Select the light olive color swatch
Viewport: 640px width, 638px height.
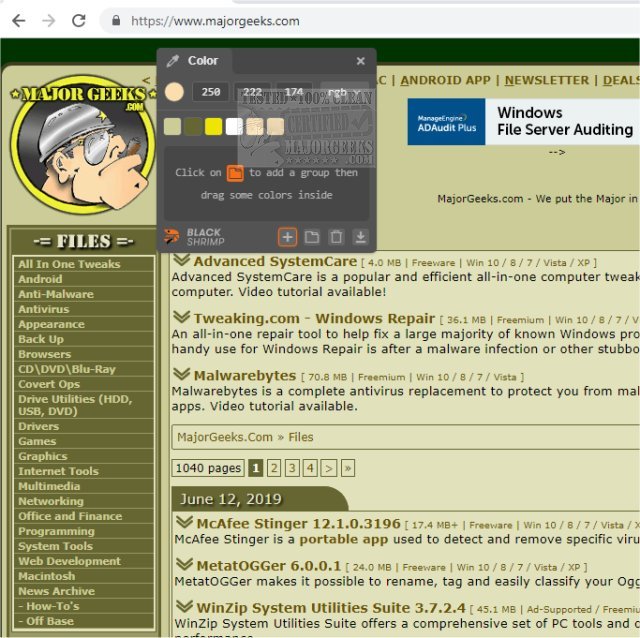pyautogui.click(x=172, y=127)
